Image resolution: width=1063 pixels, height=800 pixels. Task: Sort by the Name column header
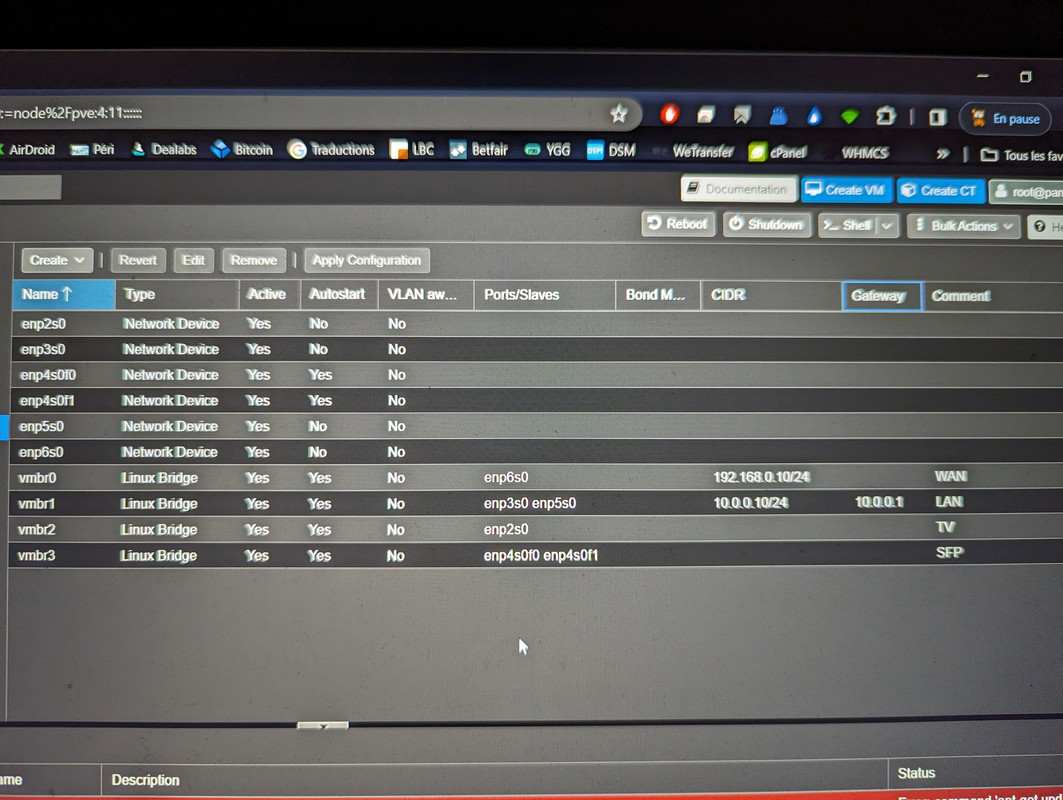point(64,294)
